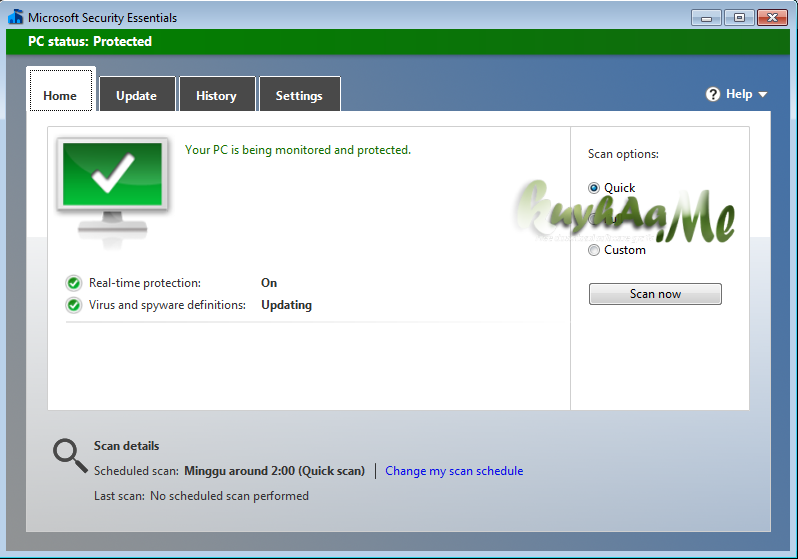Screen dimensions: 798x559
Task: Click 'No scheduled scan performed' text
Action: click(230, 496)
